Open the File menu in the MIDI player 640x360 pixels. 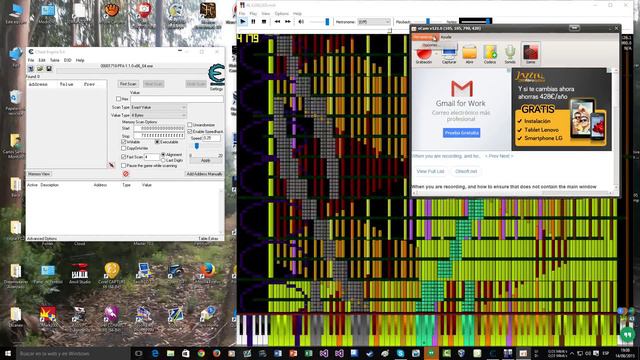242,13
